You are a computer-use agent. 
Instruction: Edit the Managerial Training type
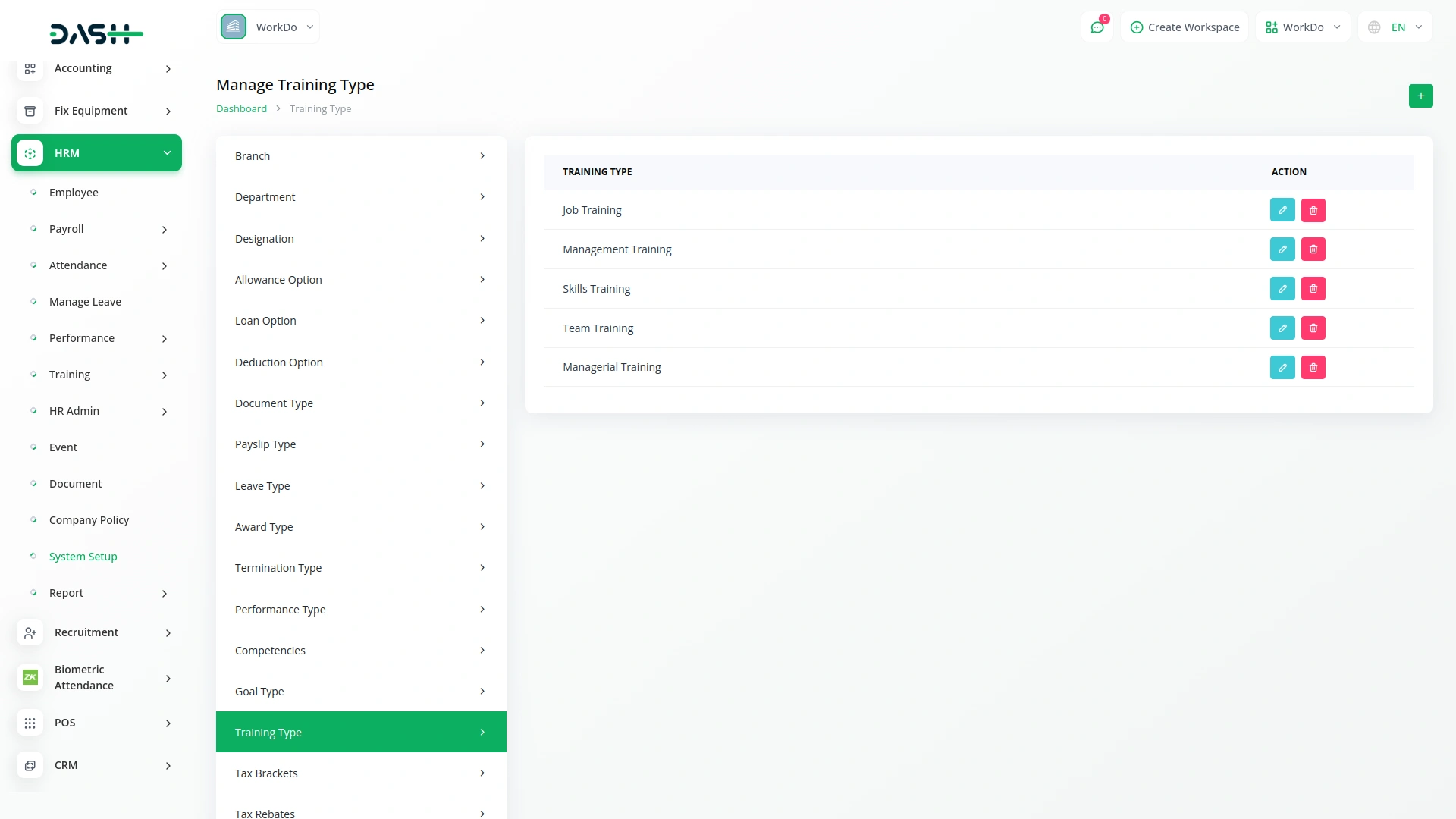pos(1282,368)
